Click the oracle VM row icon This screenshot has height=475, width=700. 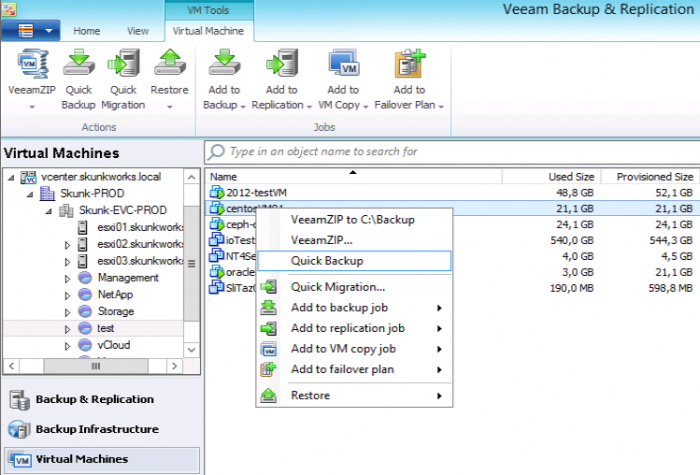pyautogui.click(x=217, y=271)
